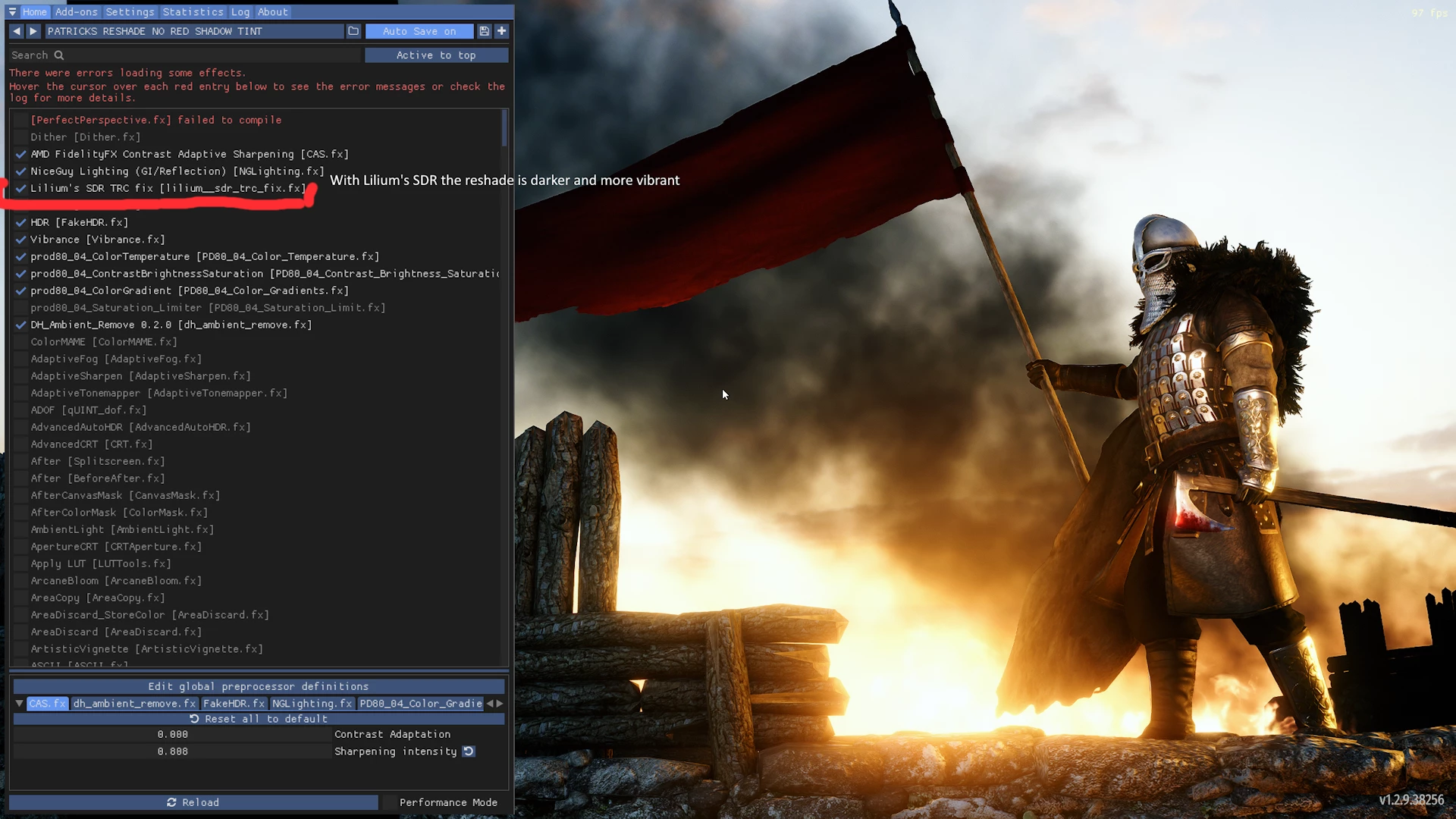Uncheck the HDR FakeHDR effect

(x=21, y=222)
